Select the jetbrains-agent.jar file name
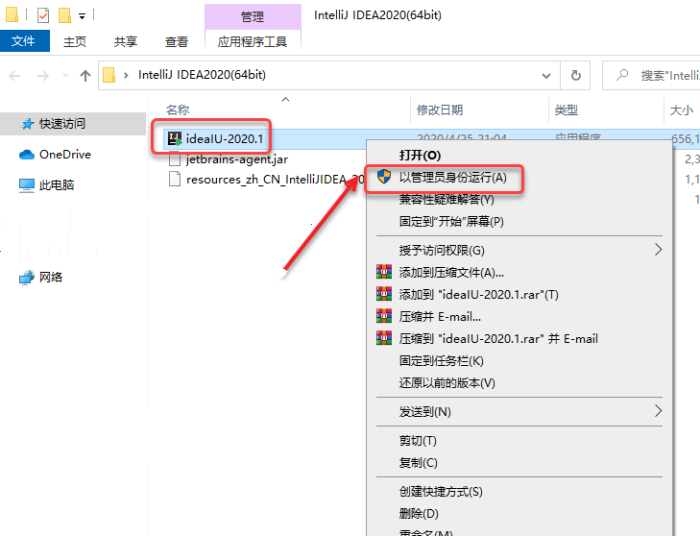This screenshot has height=536, width=700. click(x=237, y=159)
